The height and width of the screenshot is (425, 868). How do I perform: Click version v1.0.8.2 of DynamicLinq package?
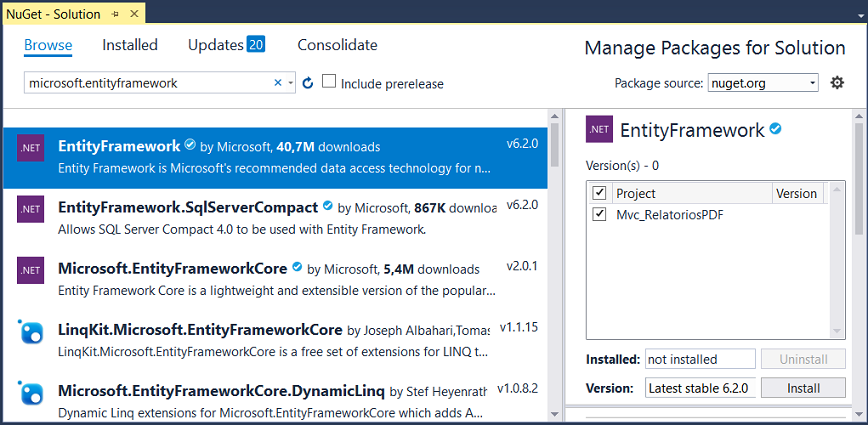pyautogui.click(x=518, y=388)
